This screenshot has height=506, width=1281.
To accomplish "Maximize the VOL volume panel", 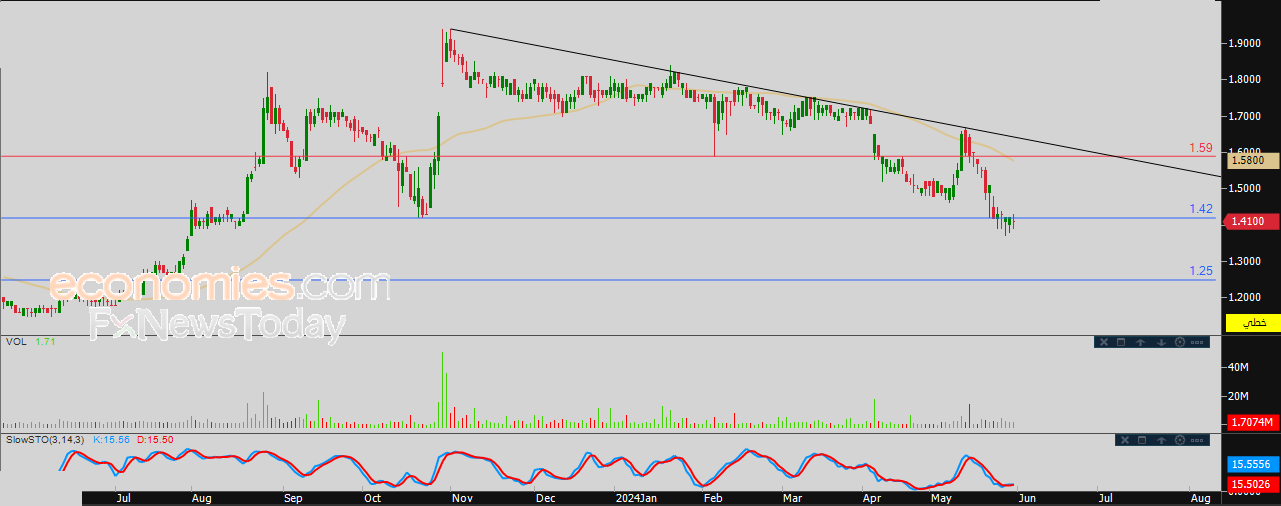I will coord(1121,342).
